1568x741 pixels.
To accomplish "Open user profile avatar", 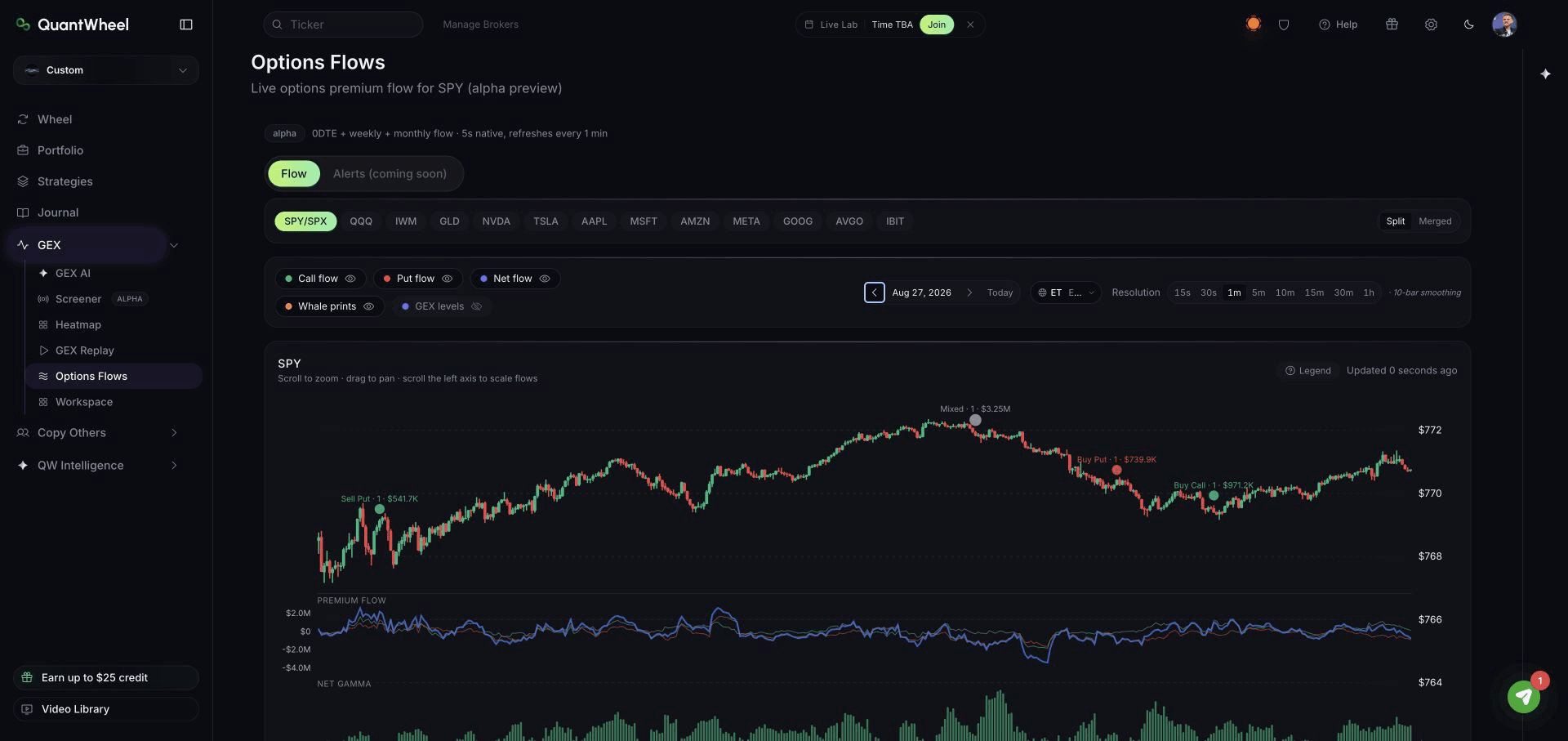I will tap(1504, 25).
